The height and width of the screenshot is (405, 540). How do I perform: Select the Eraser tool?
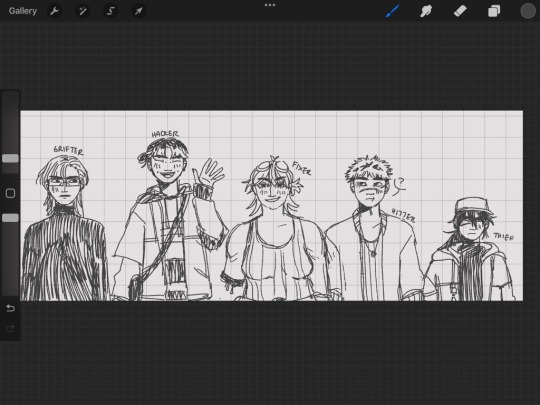coord(460,11)
